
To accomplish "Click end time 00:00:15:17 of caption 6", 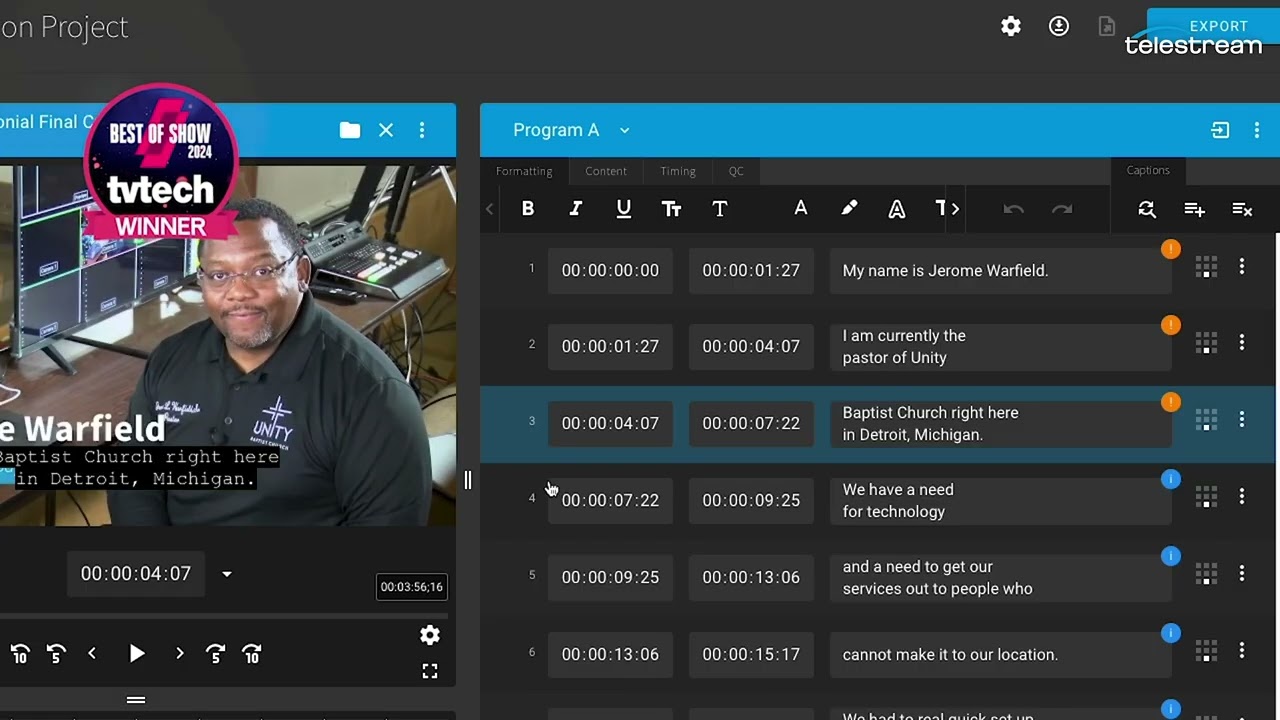I will tap(751, 654).
